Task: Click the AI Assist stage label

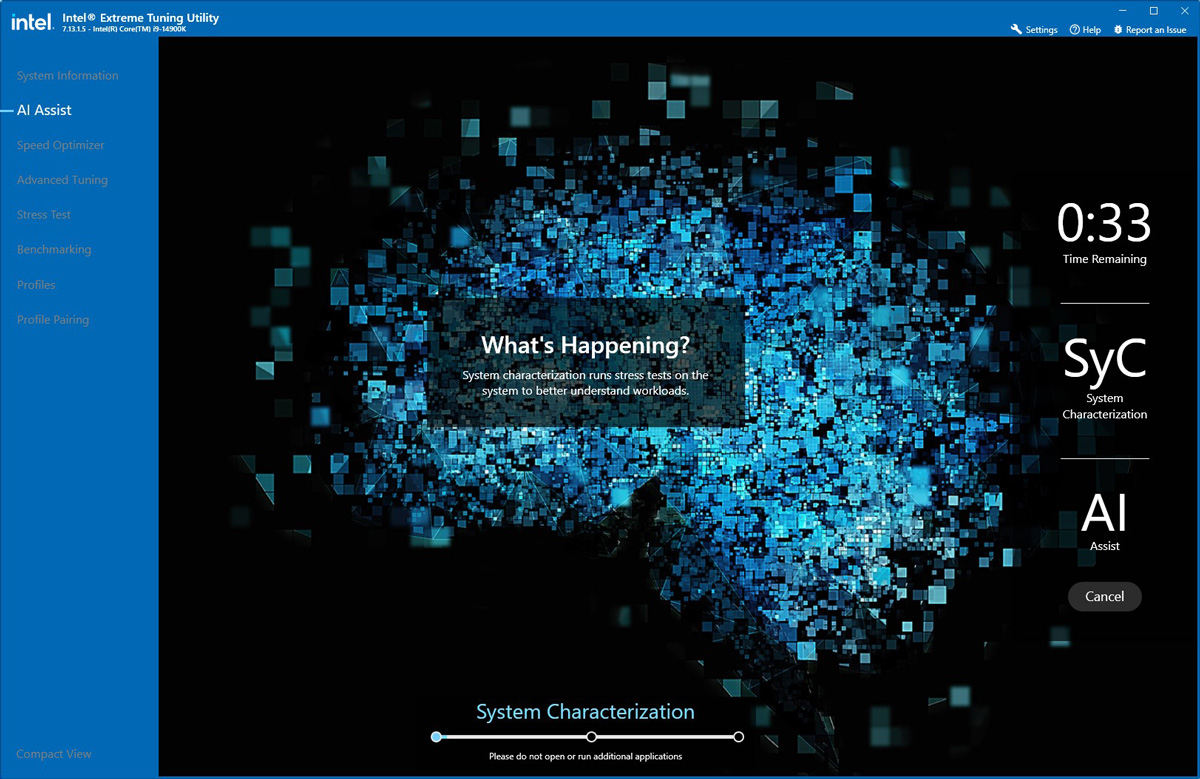Action: (x=1104, y=522)
